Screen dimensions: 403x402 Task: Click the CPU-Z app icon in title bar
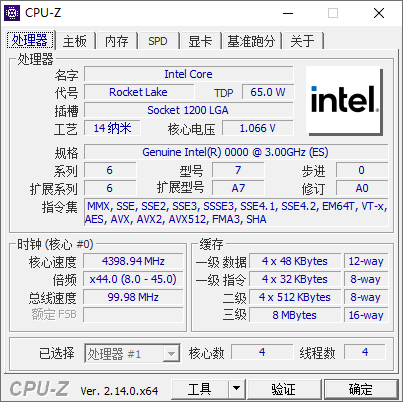tap(12, 13)
